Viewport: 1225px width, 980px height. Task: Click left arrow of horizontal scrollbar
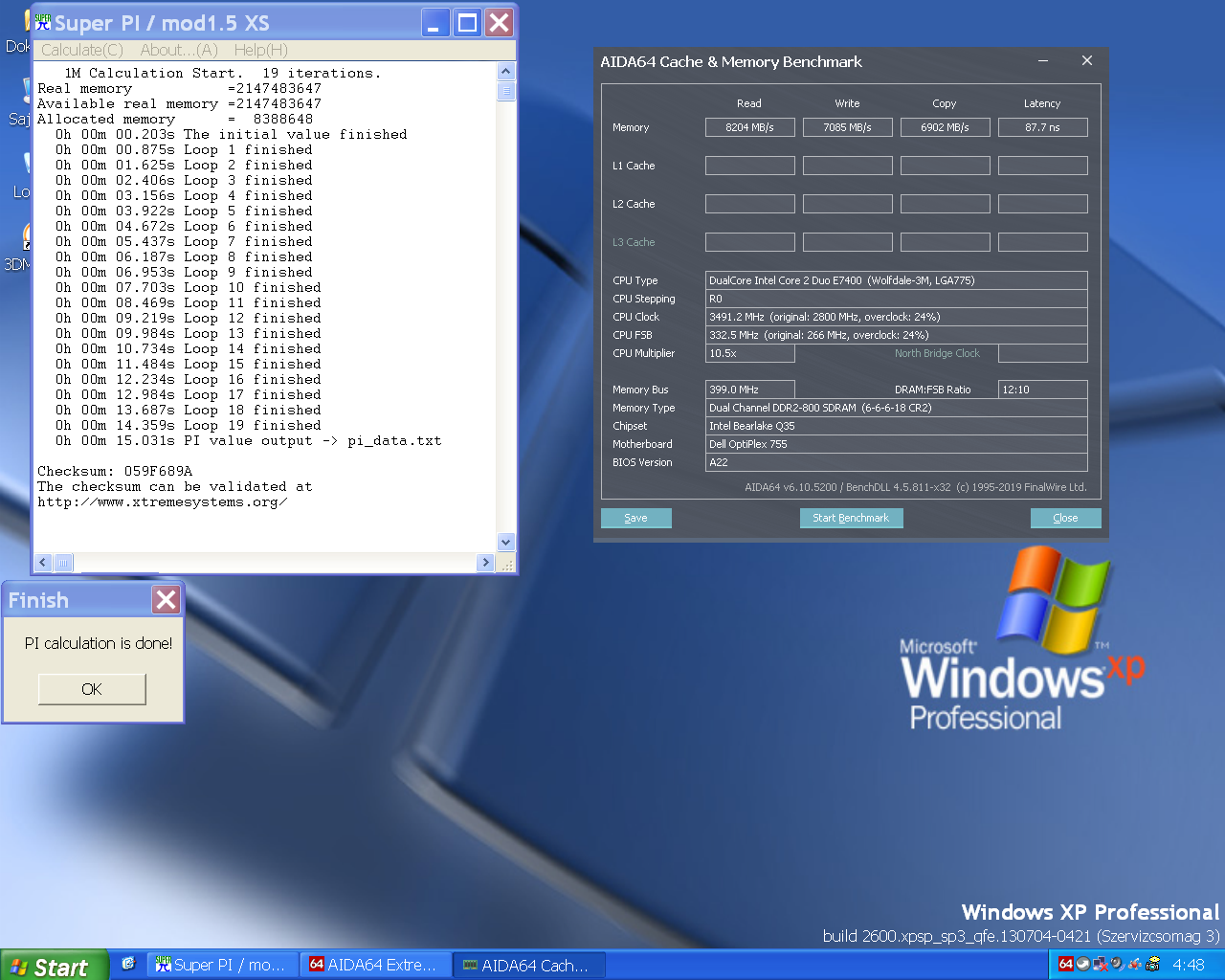tap(43, 563)
